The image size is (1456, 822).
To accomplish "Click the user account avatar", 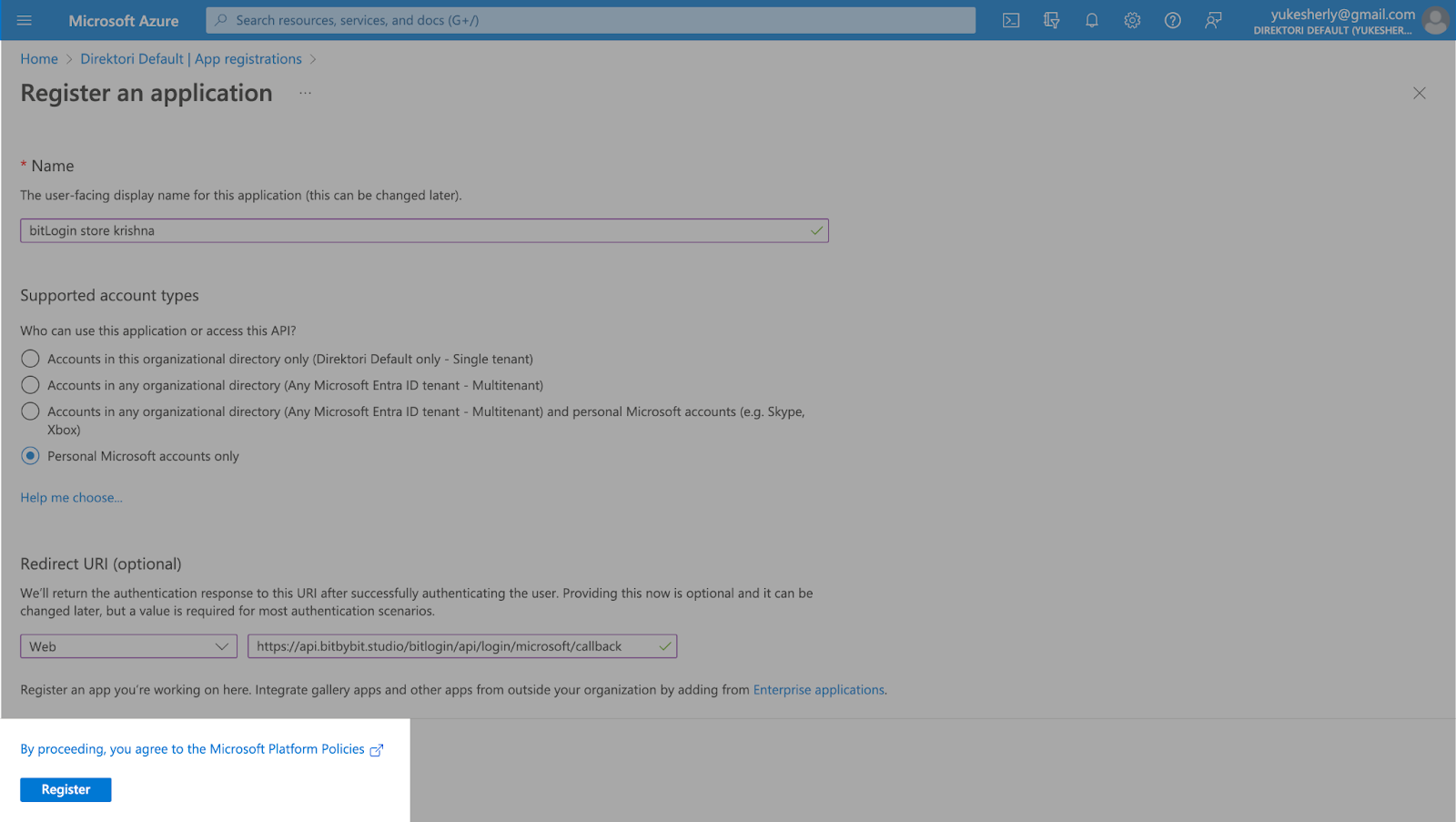I will (1435, 20).
